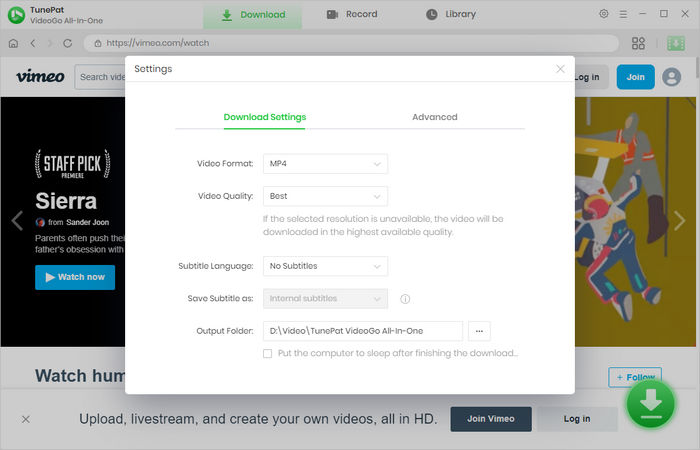
Task: Open the Save Subtitle as dropdown
Action: pyautogui.click(x=325, y=299)
